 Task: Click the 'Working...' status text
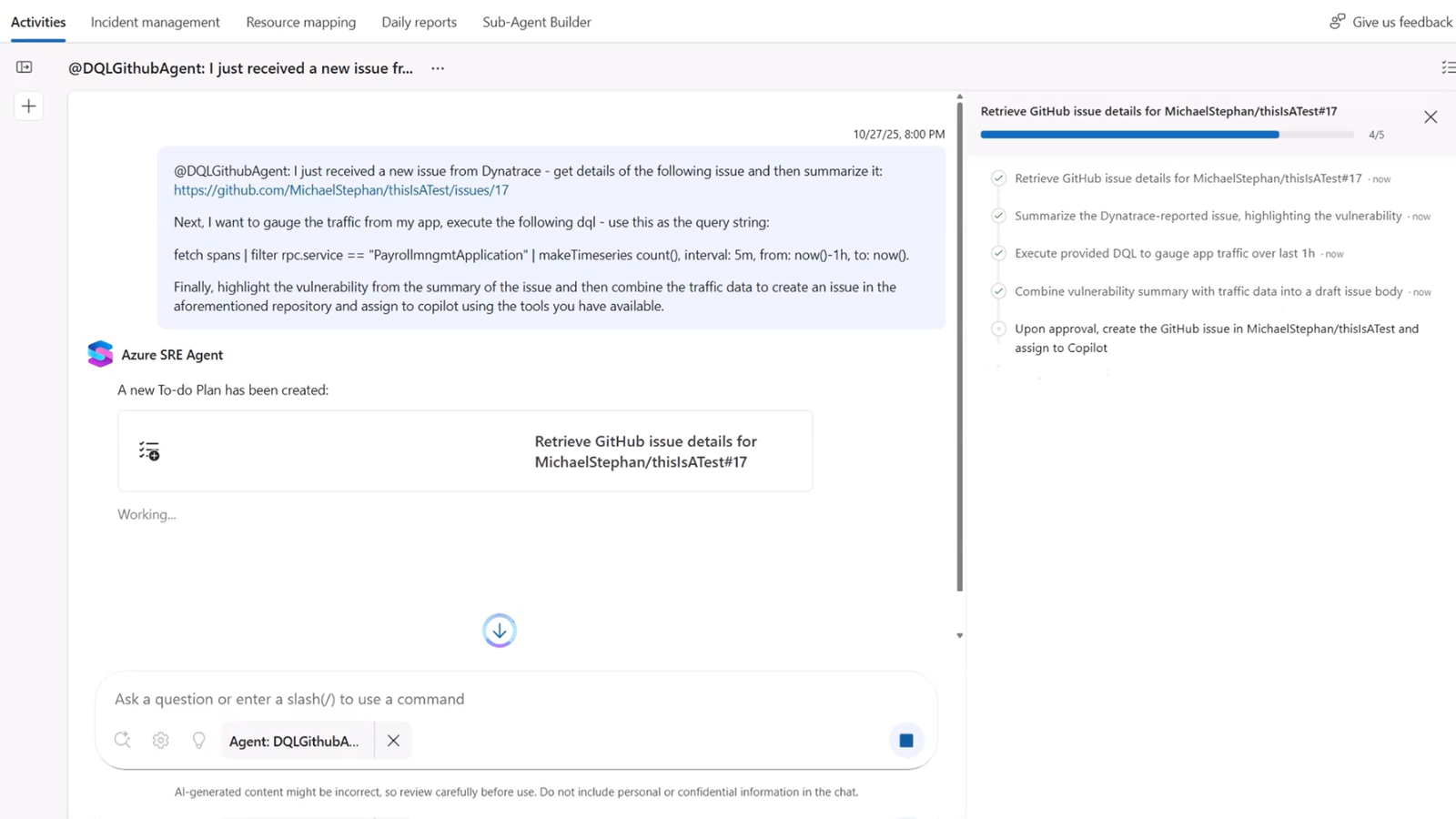pyautogui.click(x=147, y=514)
